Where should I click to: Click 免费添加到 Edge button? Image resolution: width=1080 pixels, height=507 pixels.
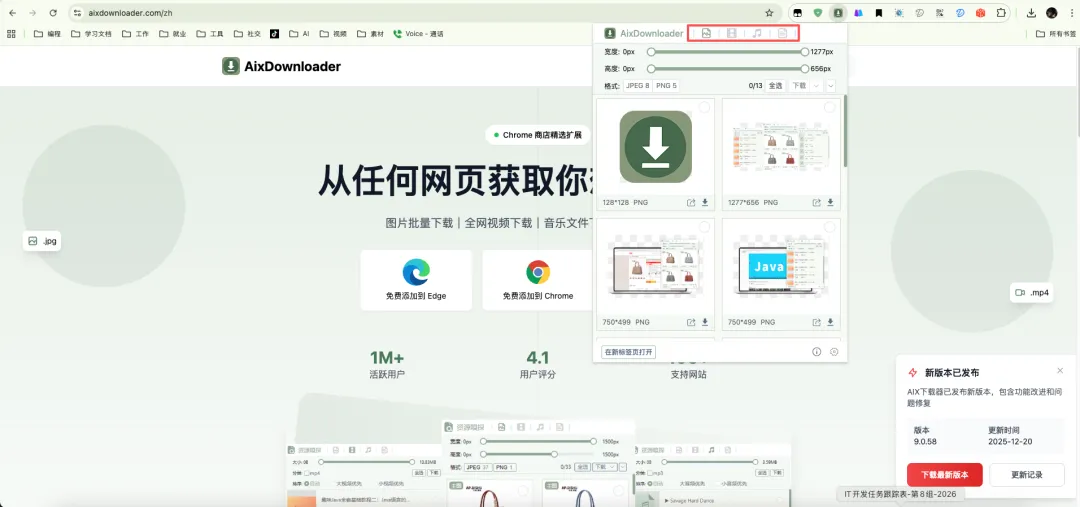416,280
